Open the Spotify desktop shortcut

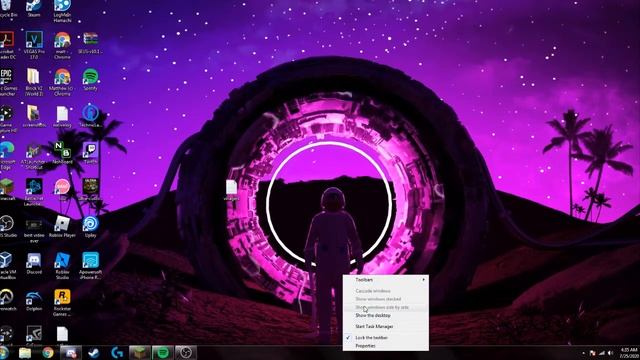[x=90, y=79]
